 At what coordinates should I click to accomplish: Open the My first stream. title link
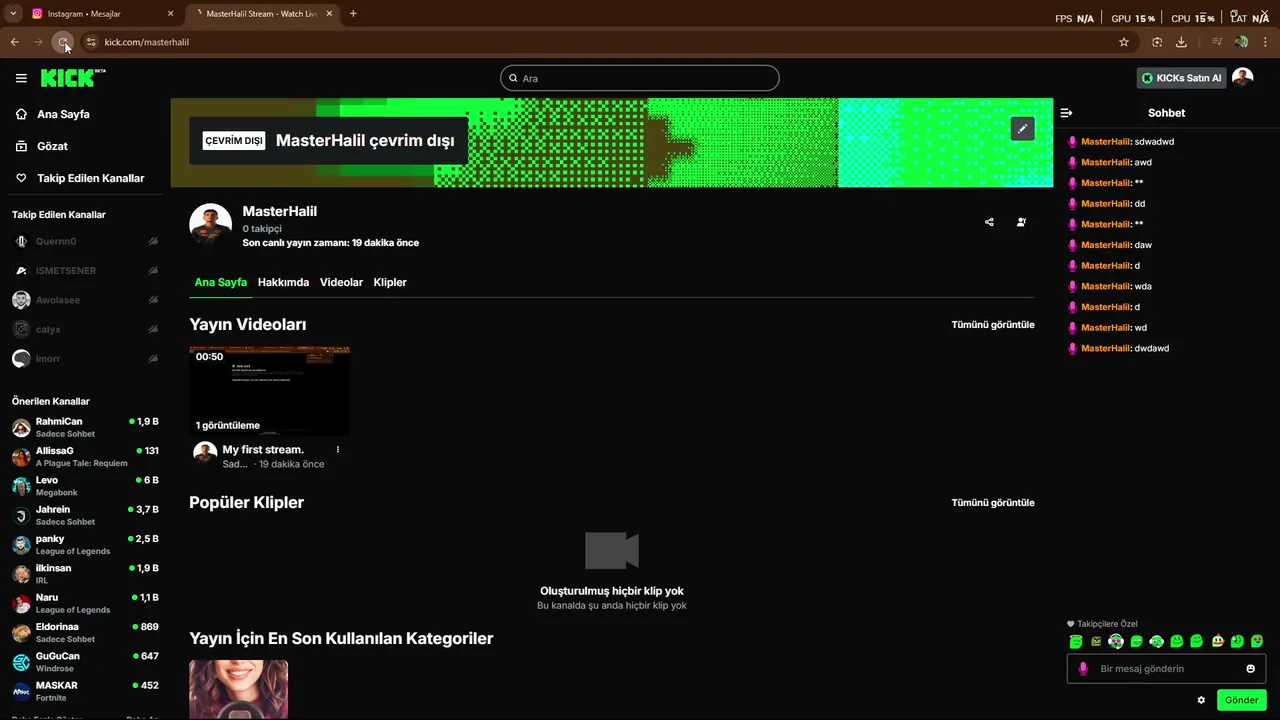point(263,450)
